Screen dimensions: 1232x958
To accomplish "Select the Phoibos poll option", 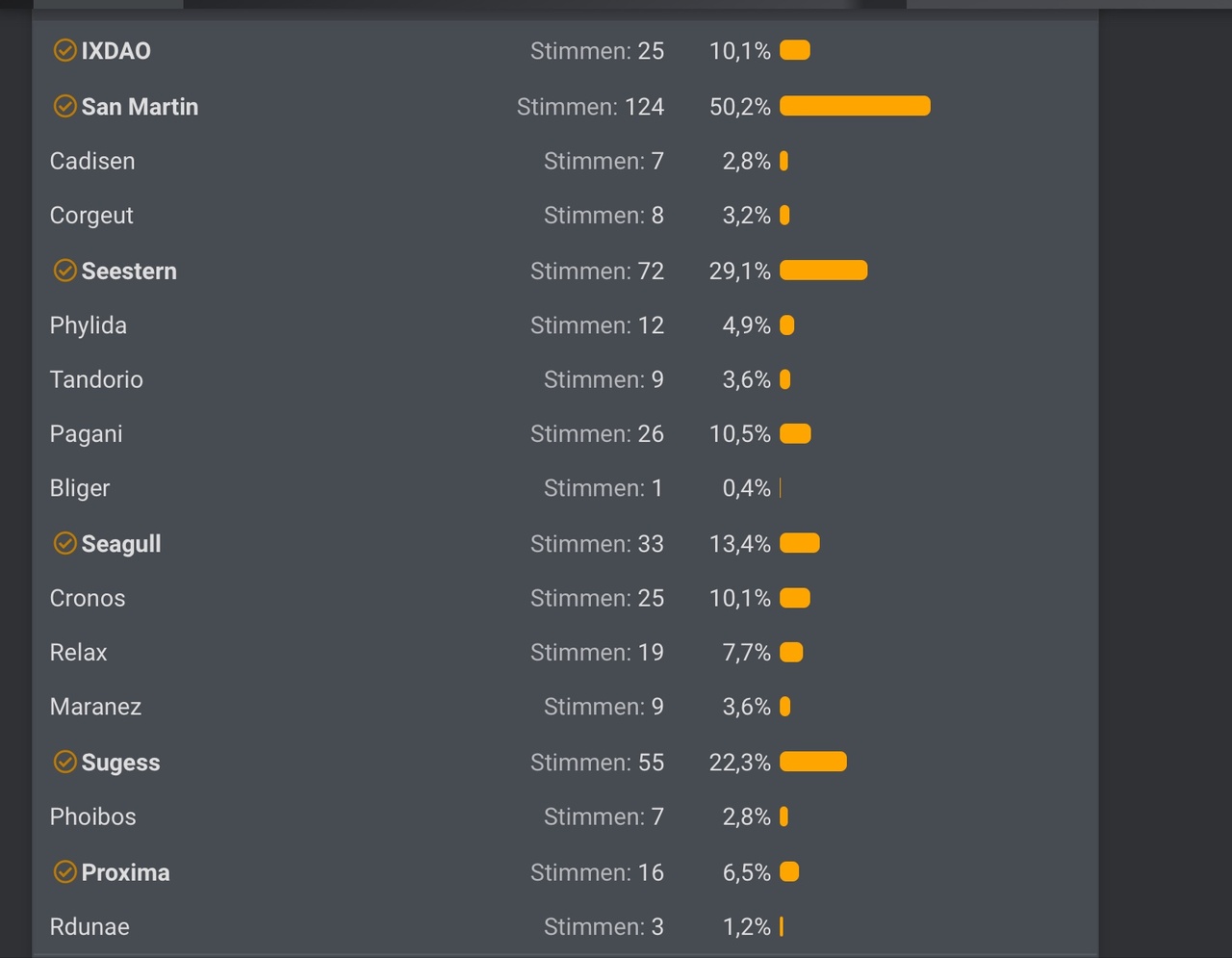I will (93, 817).
